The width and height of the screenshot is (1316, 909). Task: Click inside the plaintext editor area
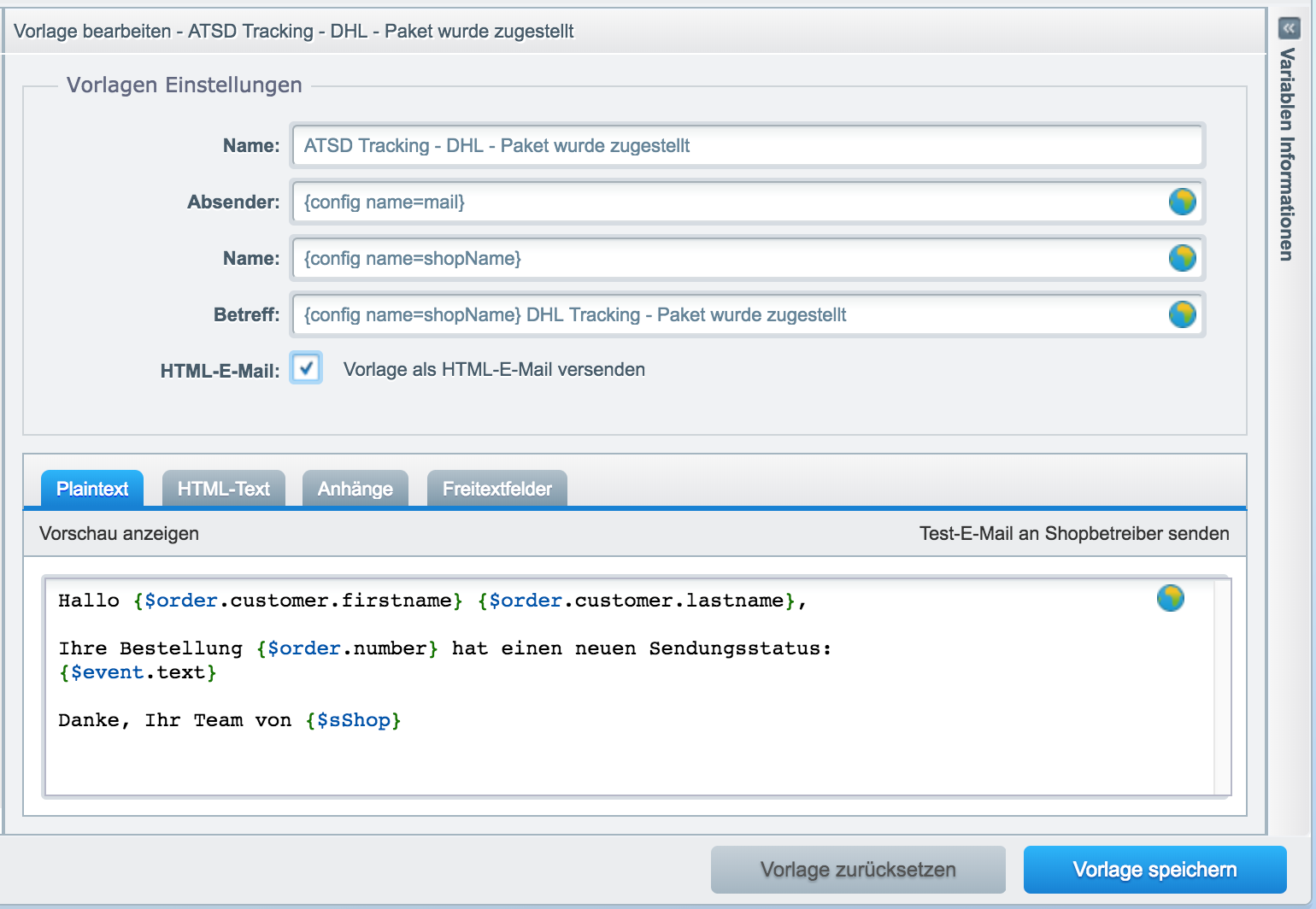pyautogui.click(x=637, y=687)
